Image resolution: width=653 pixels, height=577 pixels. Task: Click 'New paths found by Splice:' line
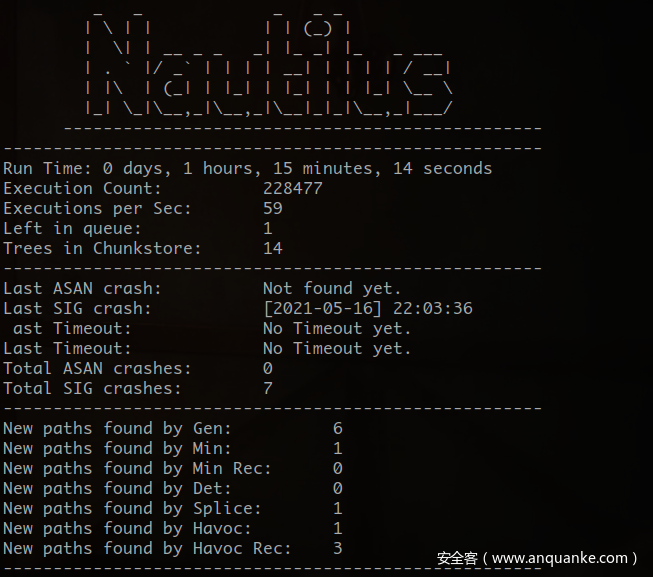point(173,508)
